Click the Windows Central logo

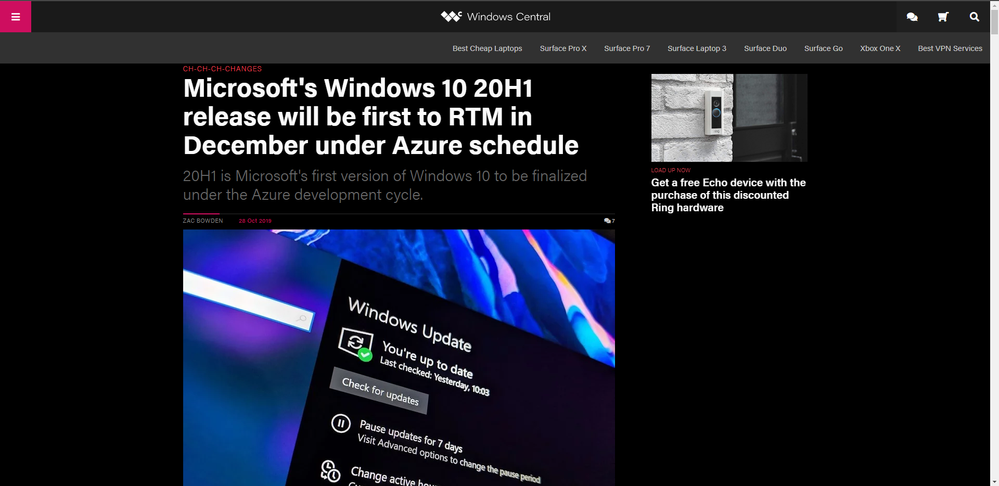click(496, 17)
